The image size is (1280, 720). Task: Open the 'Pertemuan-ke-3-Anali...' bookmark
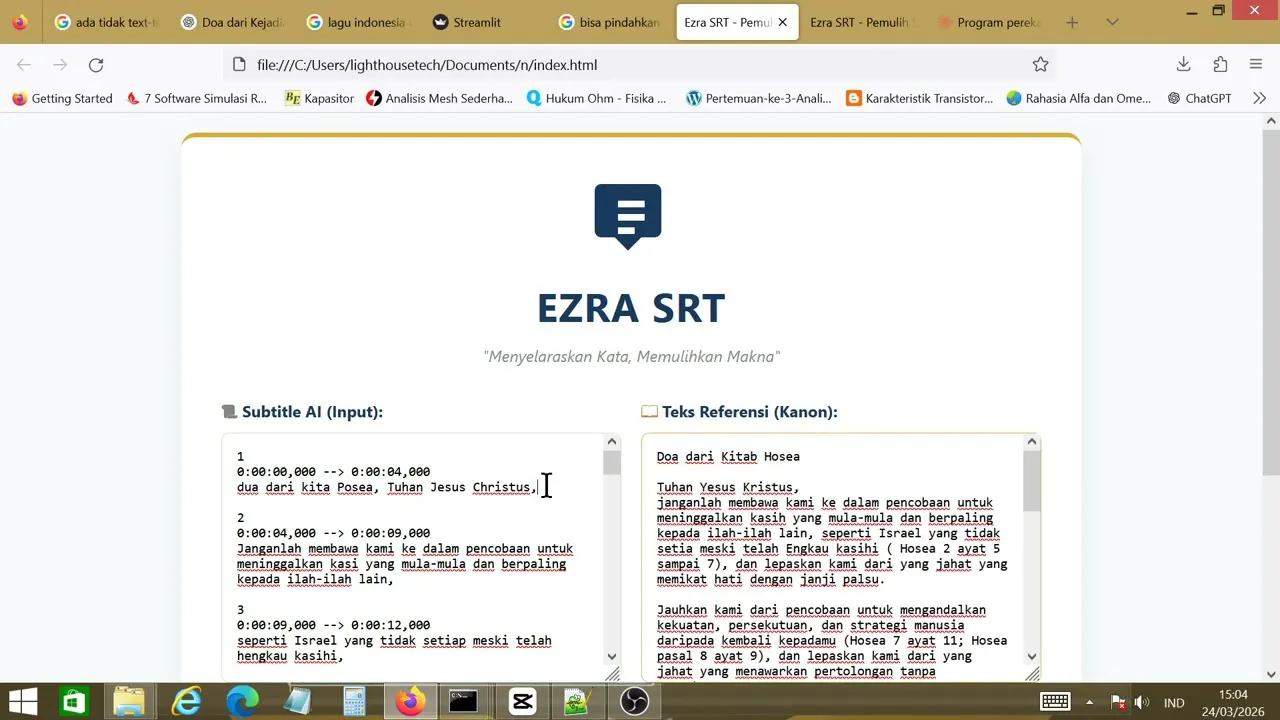(759, 98)
